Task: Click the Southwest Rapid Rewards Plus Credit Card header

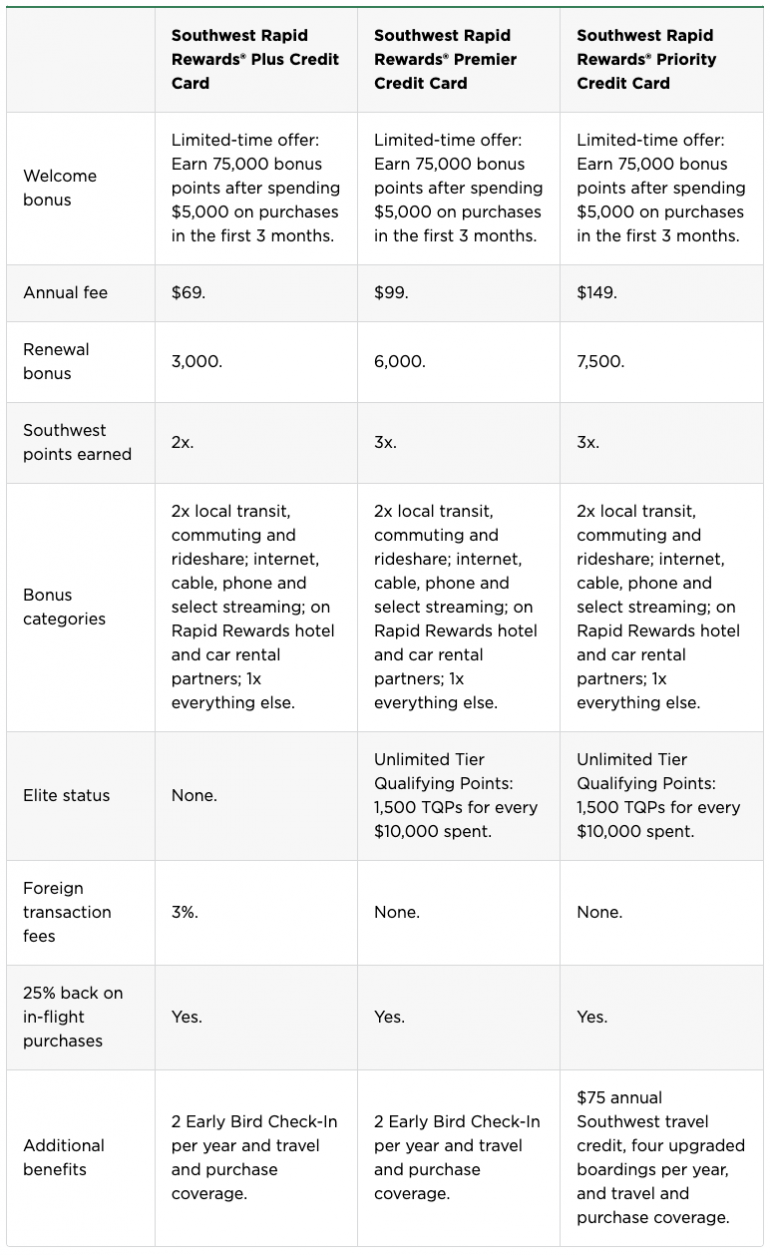Action: click(x=255, y=60)
